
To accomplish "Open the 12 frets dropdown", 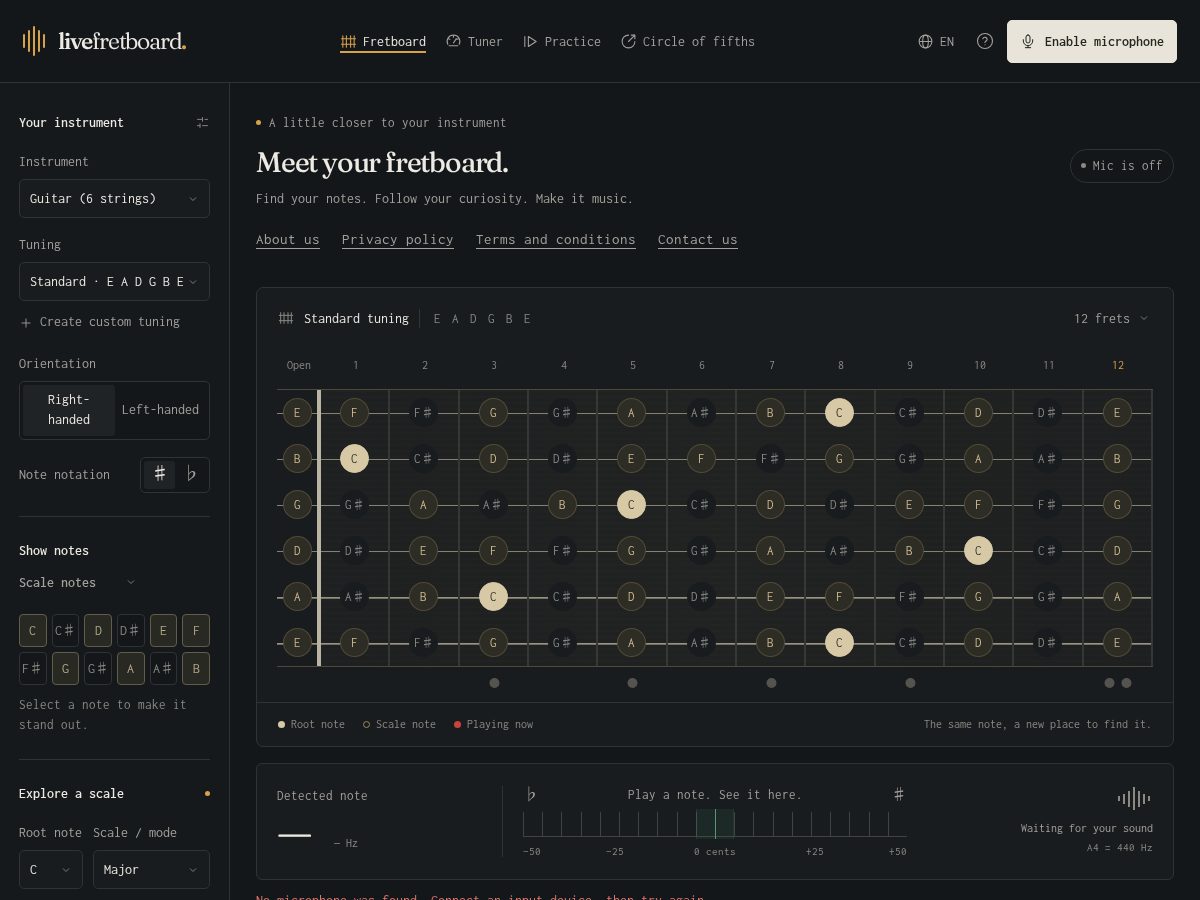I will [x=1111, y=318].
